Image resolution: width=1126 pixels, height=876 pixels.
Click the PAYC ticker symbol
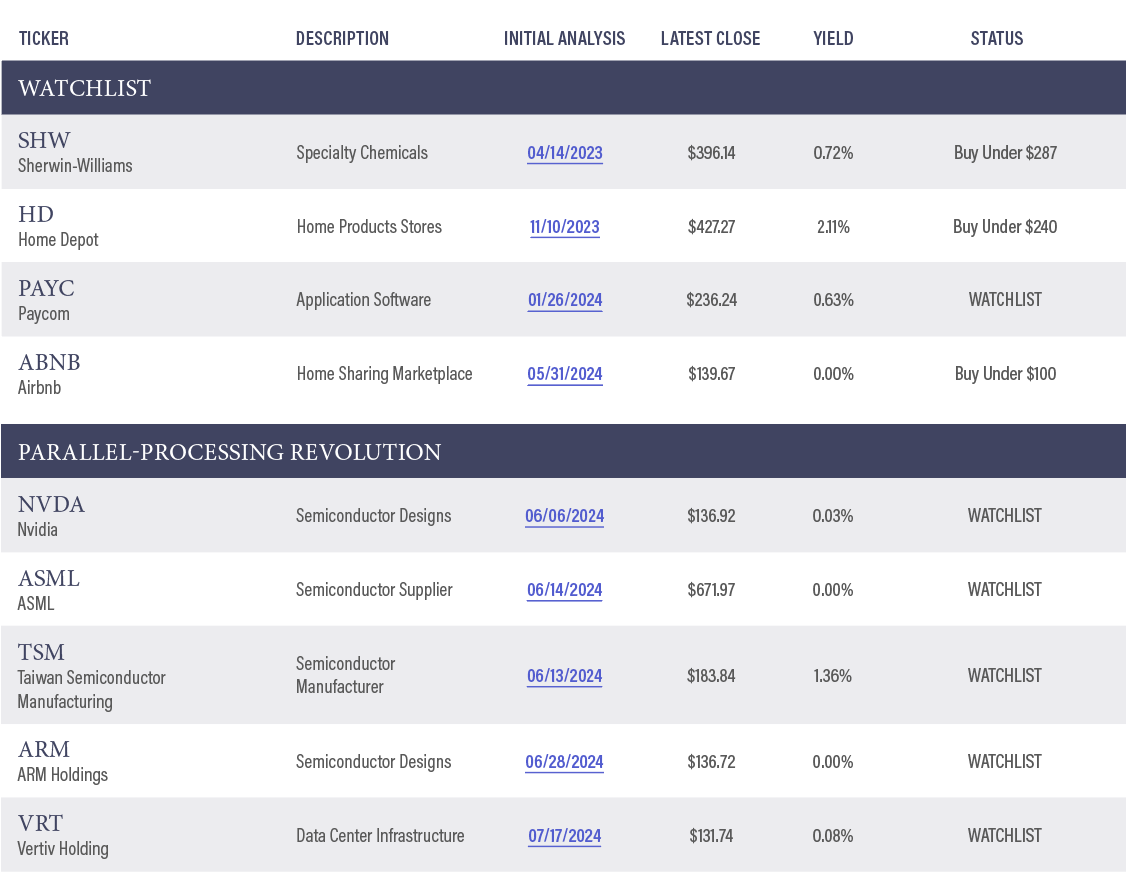click(x=47, y=288)
